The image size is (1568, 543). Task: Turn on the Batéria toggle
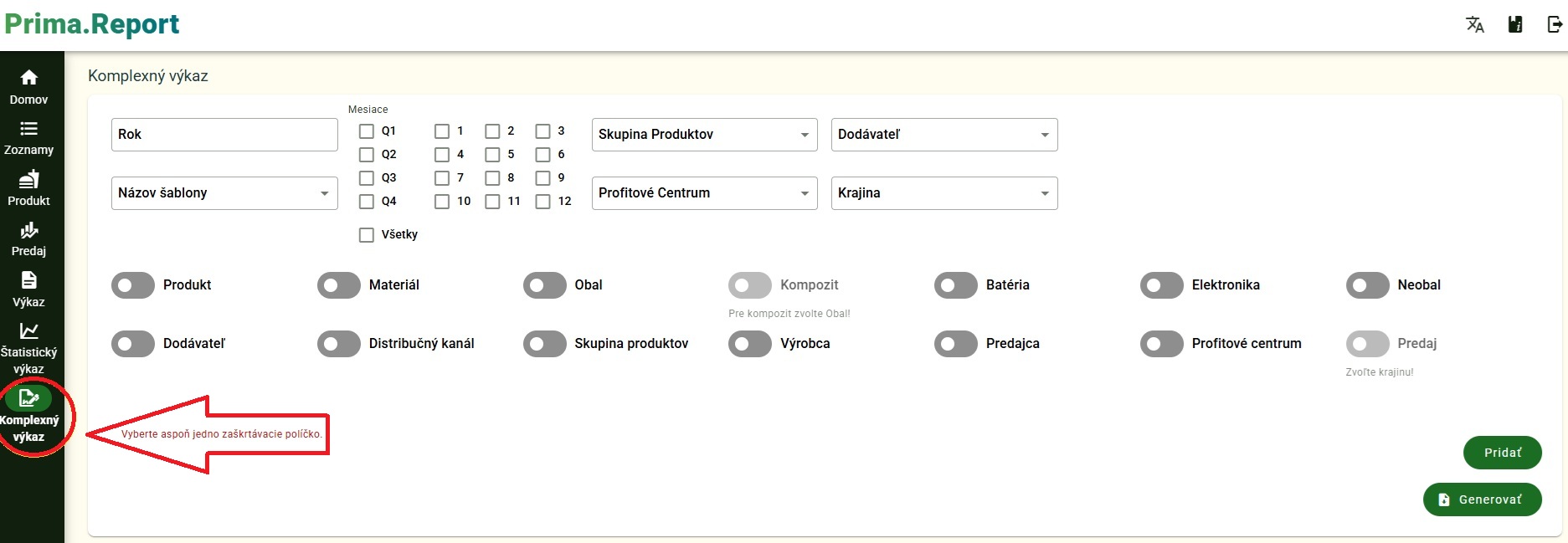(x=956, y=285)
